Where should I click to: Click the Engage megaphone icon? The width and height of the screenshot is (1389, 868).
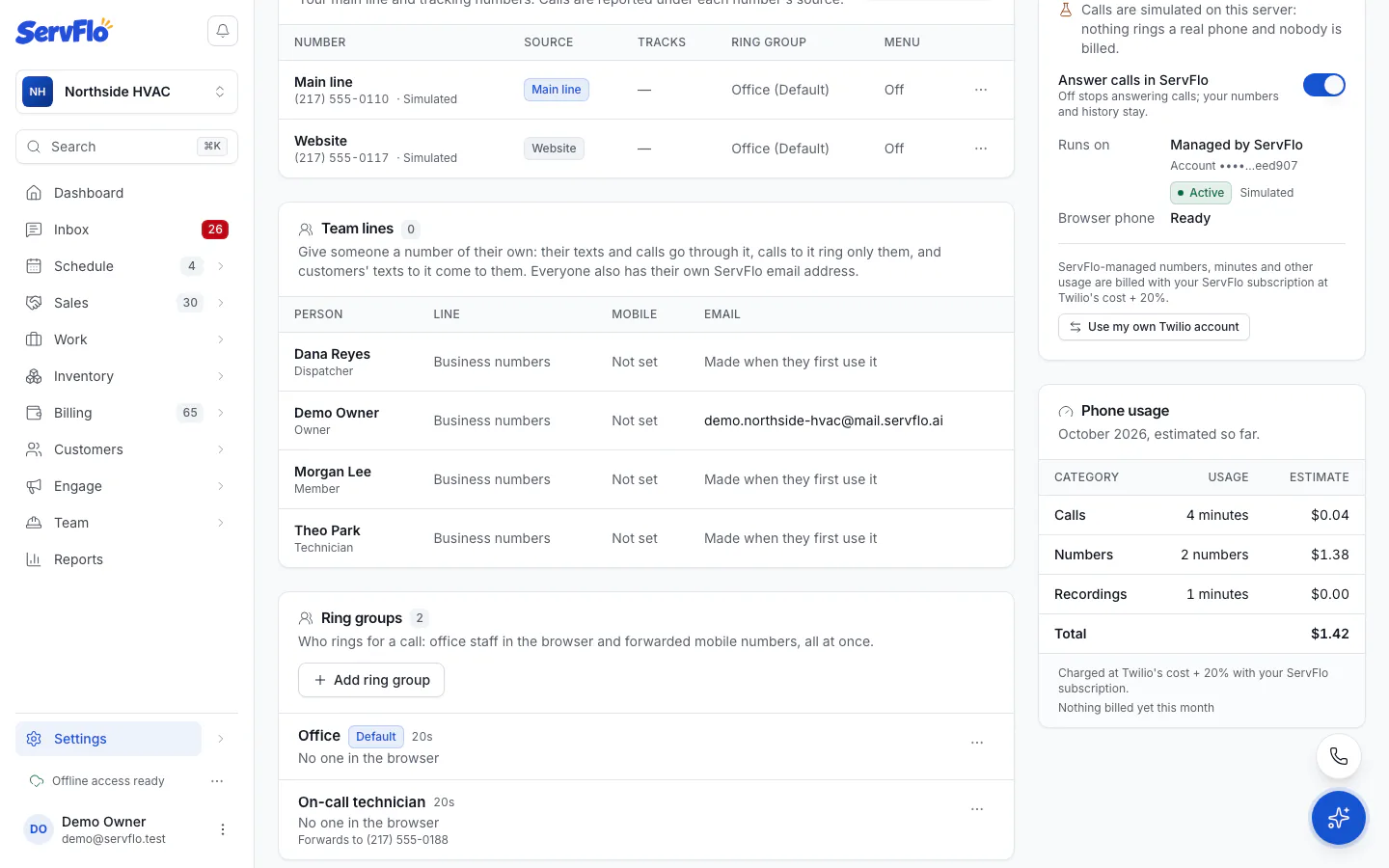[34, 486]
